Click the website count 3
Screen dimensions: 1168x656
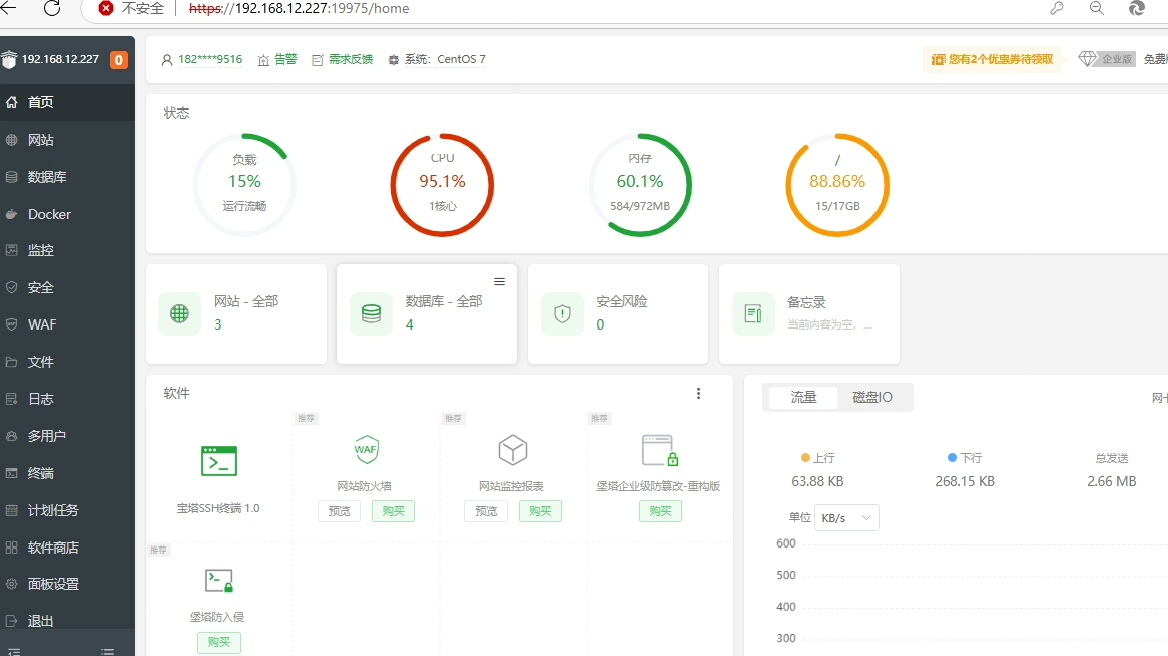218,325
